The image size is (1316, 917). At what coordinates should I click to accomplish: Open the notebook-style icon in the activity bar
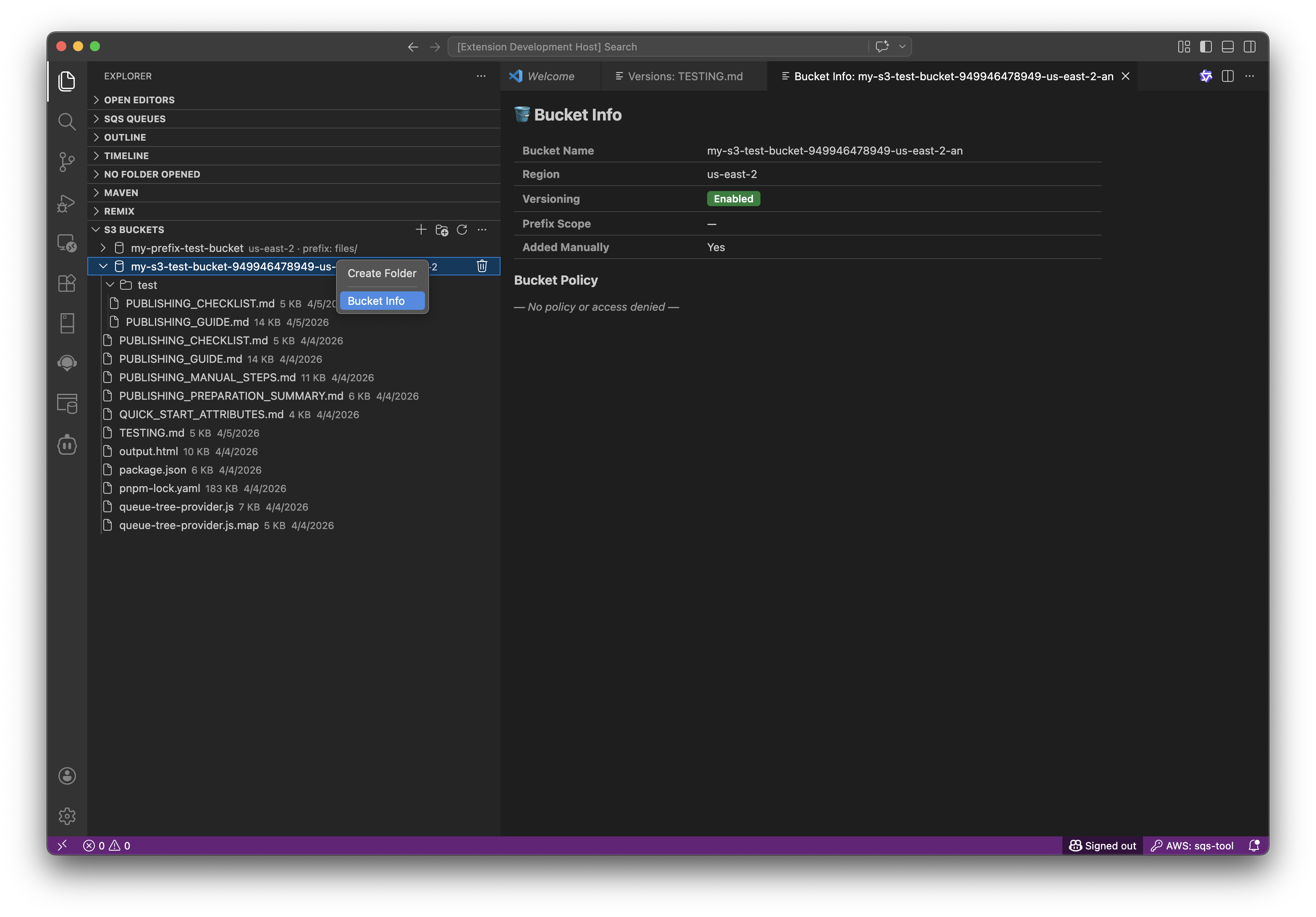tap(67, 323)
